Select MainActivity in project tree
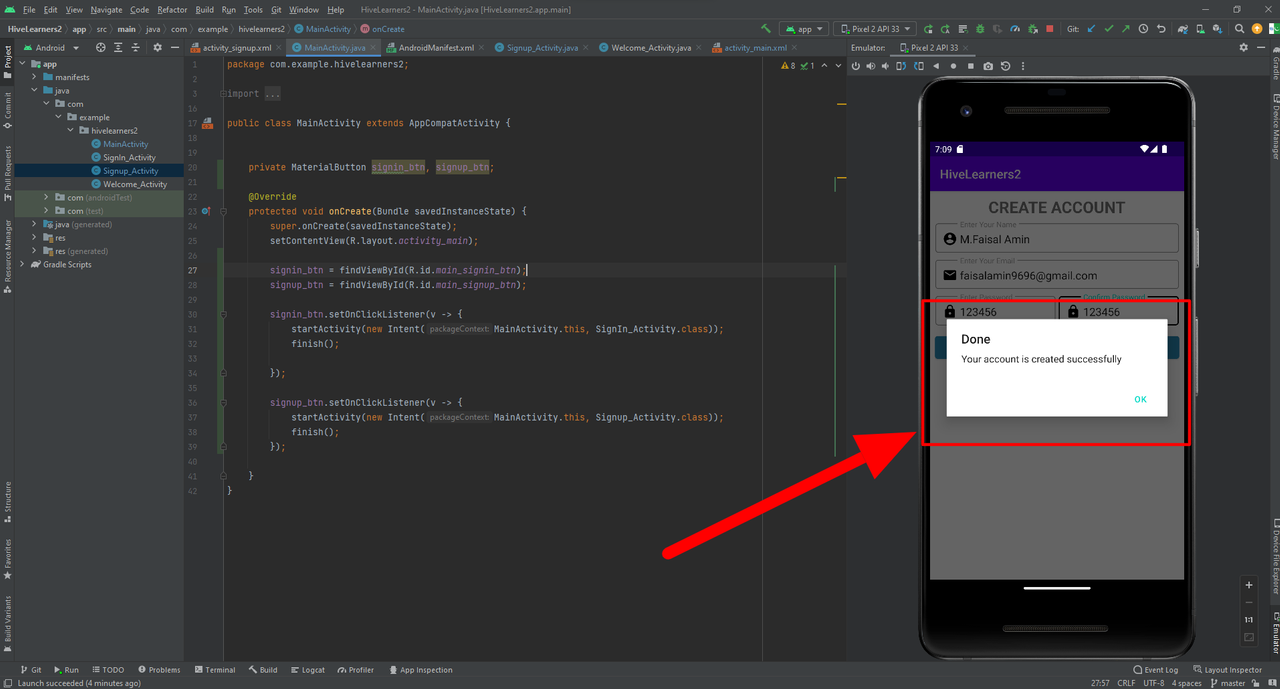This screenshot has height=689, width=1280. pyautogui.click(x=125, y=144)
